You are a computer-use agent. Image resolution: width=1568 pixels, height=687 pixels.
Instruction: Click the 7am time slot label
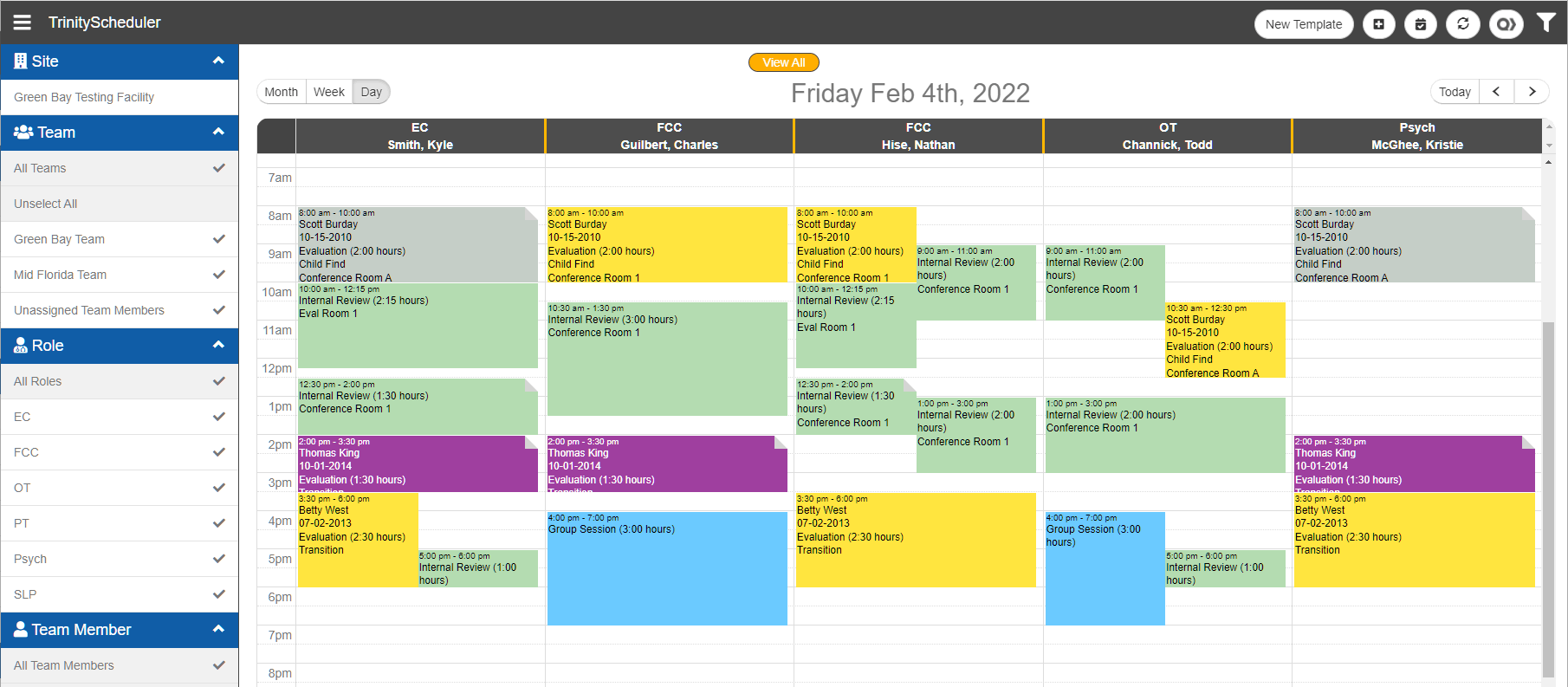[x=280, y=178]
